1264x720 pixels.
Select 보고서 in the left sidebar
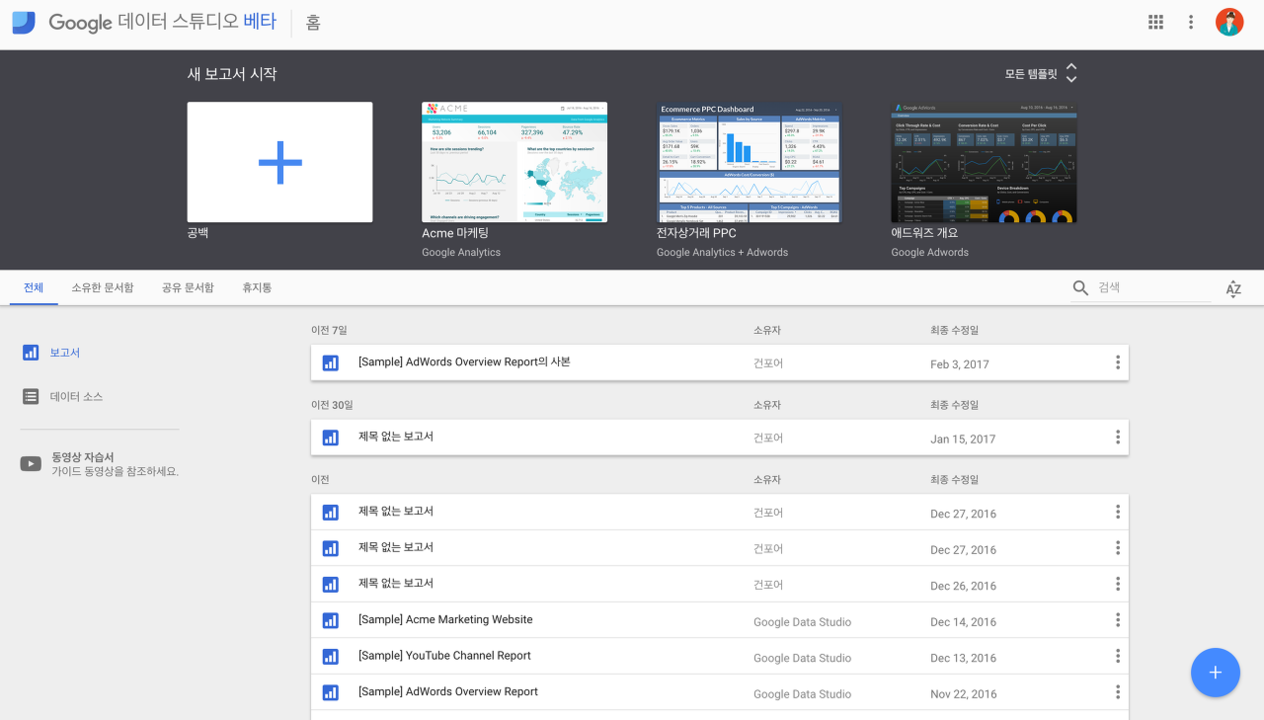click(65, 353)
